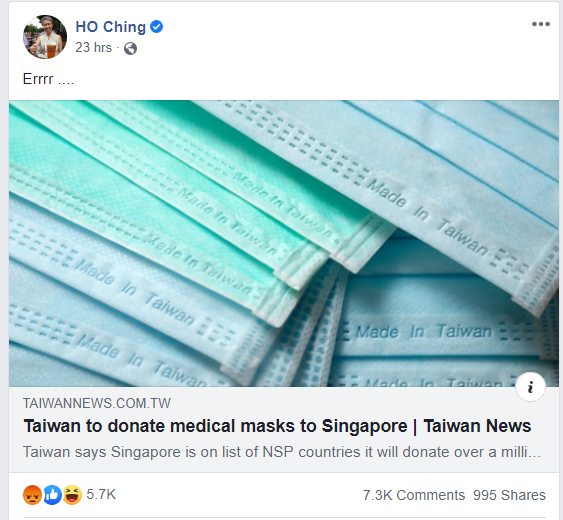This screenshot has width=563, height=520.
Task: Click the link info 'i' icon
Action: click(530, 387)
